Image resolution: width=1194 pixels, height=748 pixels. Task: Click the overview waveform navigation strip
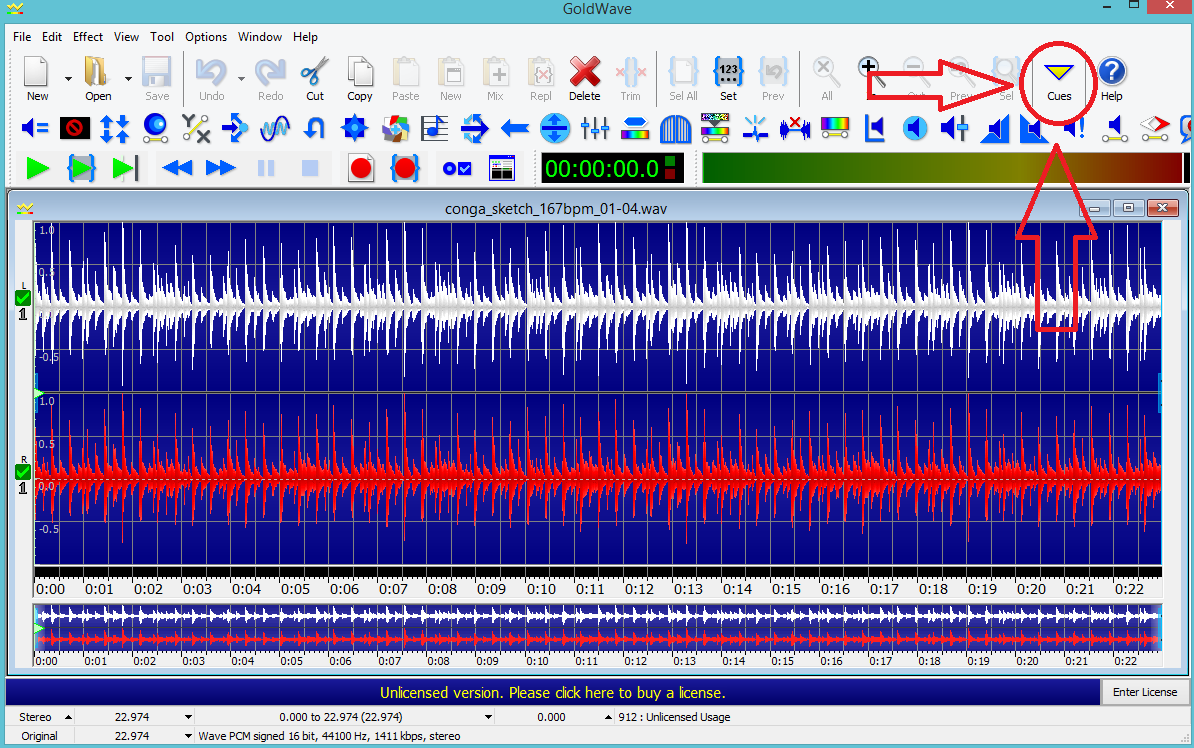597,628
